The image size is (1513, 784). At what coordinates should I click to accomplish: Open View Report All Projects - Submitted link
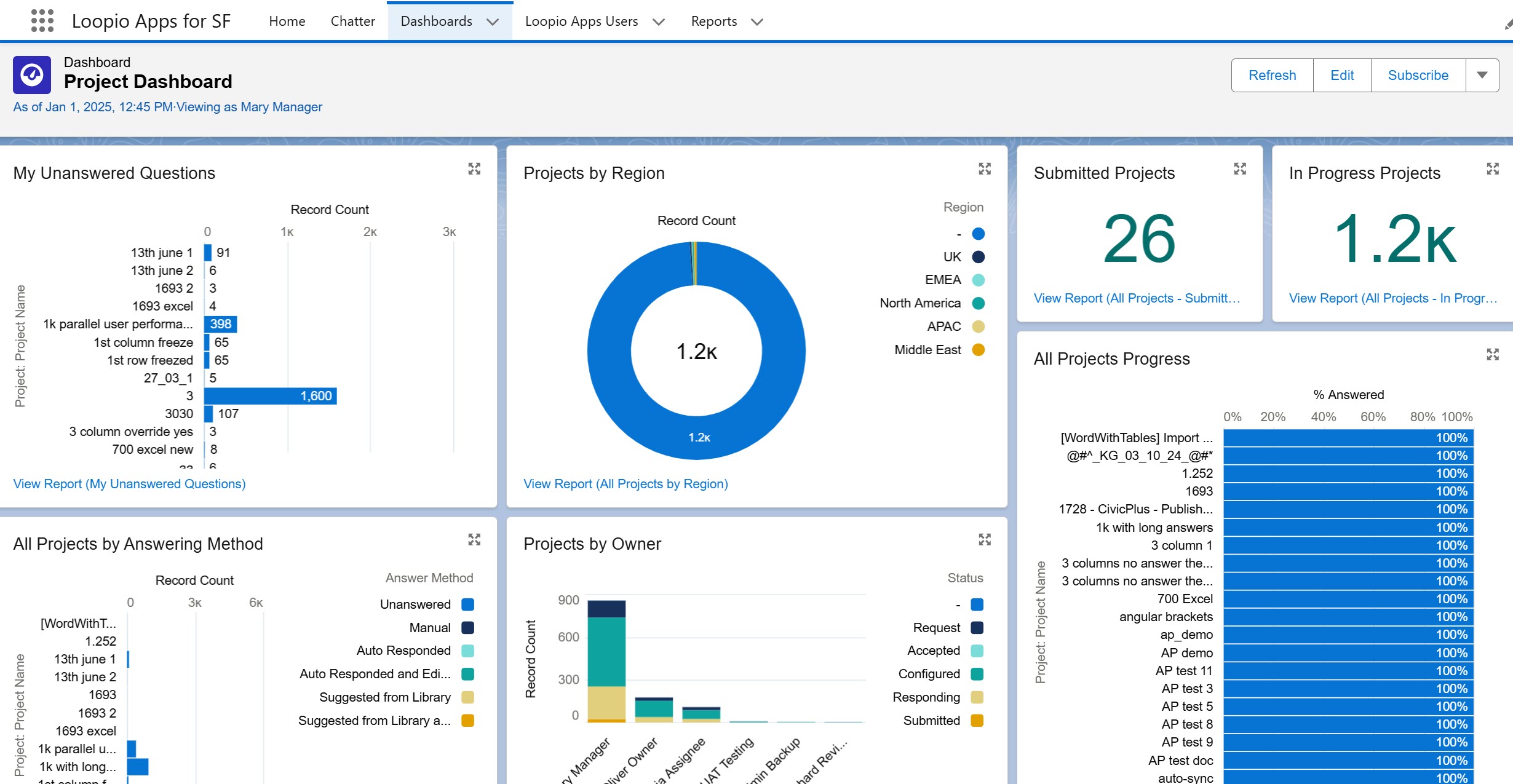[1137, 298]
